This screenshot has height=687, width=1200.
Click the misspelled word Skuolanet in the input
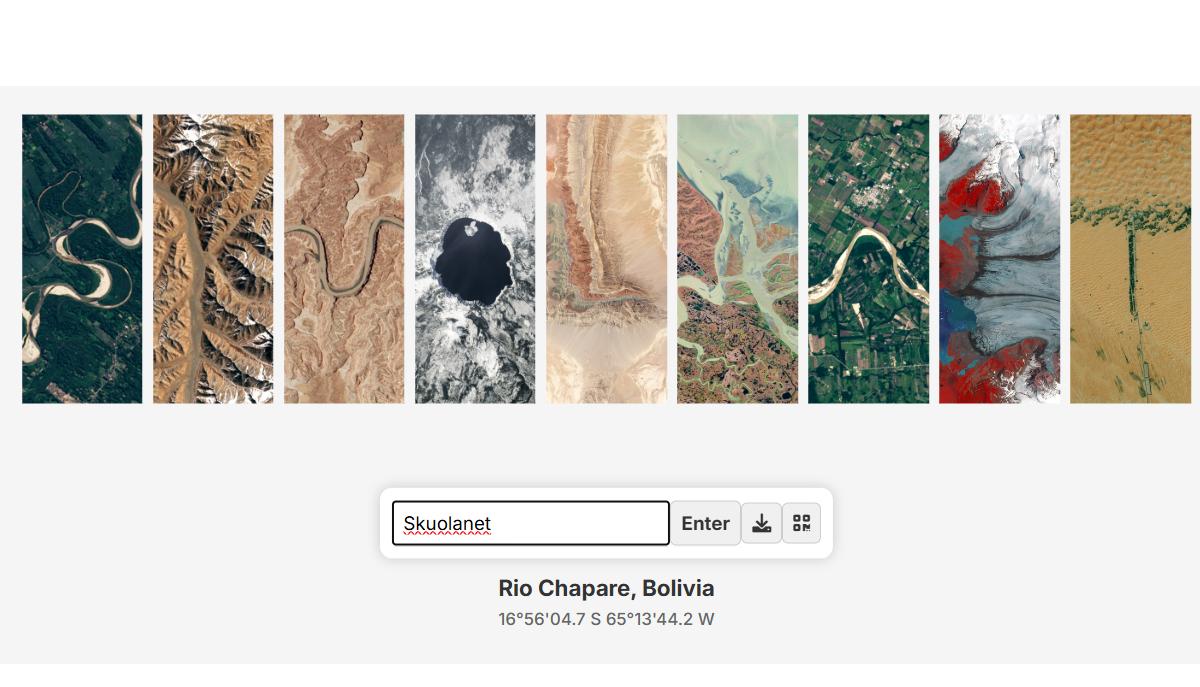[447, 523]
